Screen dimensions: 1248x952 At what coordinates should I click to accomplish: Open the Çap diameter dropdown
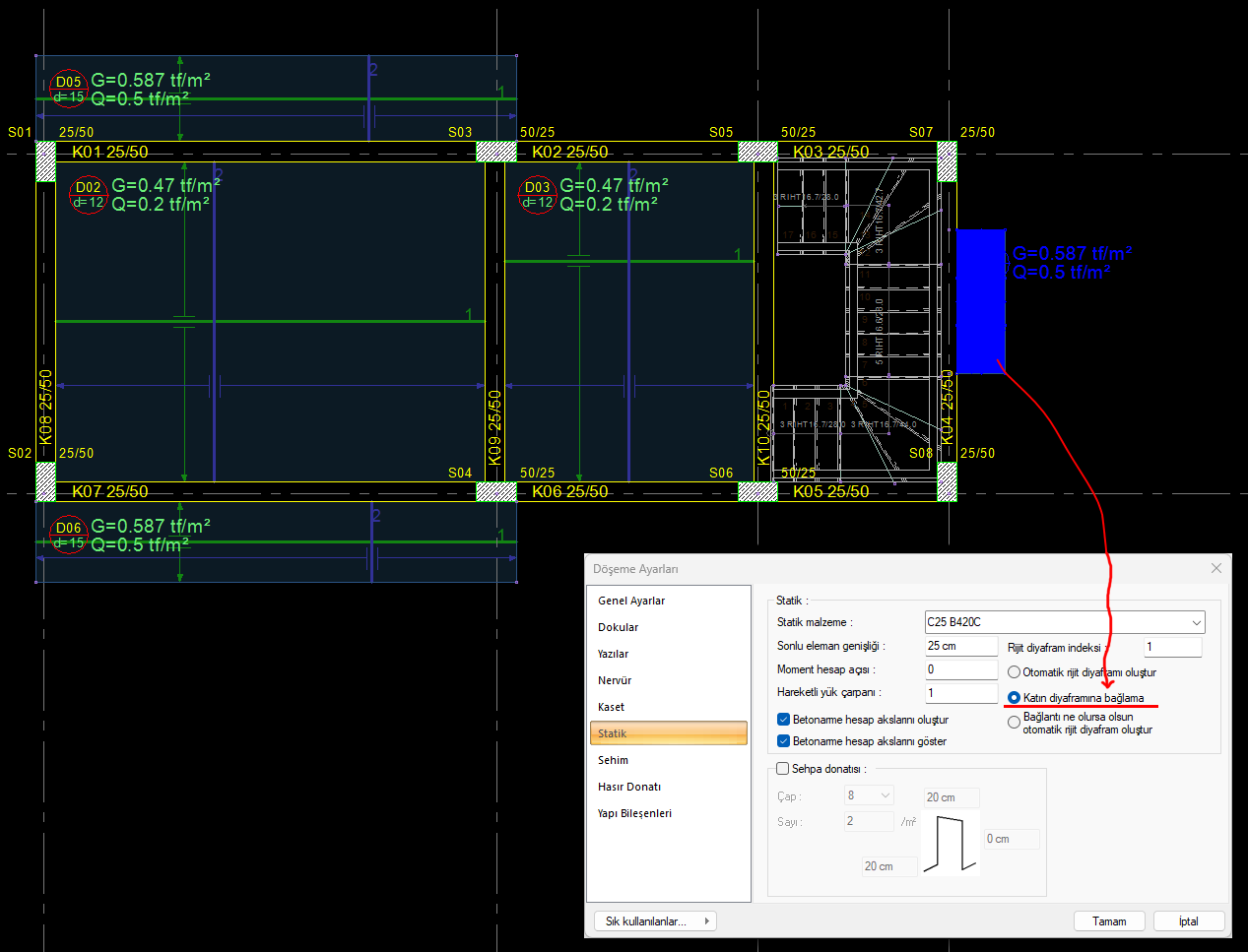(868, 795)
